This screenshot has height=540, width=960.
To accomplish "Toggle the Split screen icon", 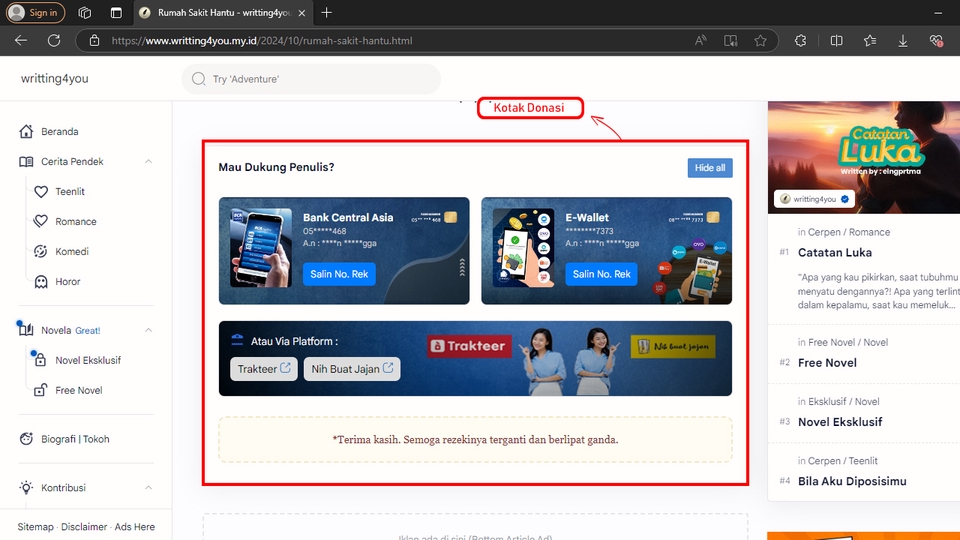I will click(836, 40).
